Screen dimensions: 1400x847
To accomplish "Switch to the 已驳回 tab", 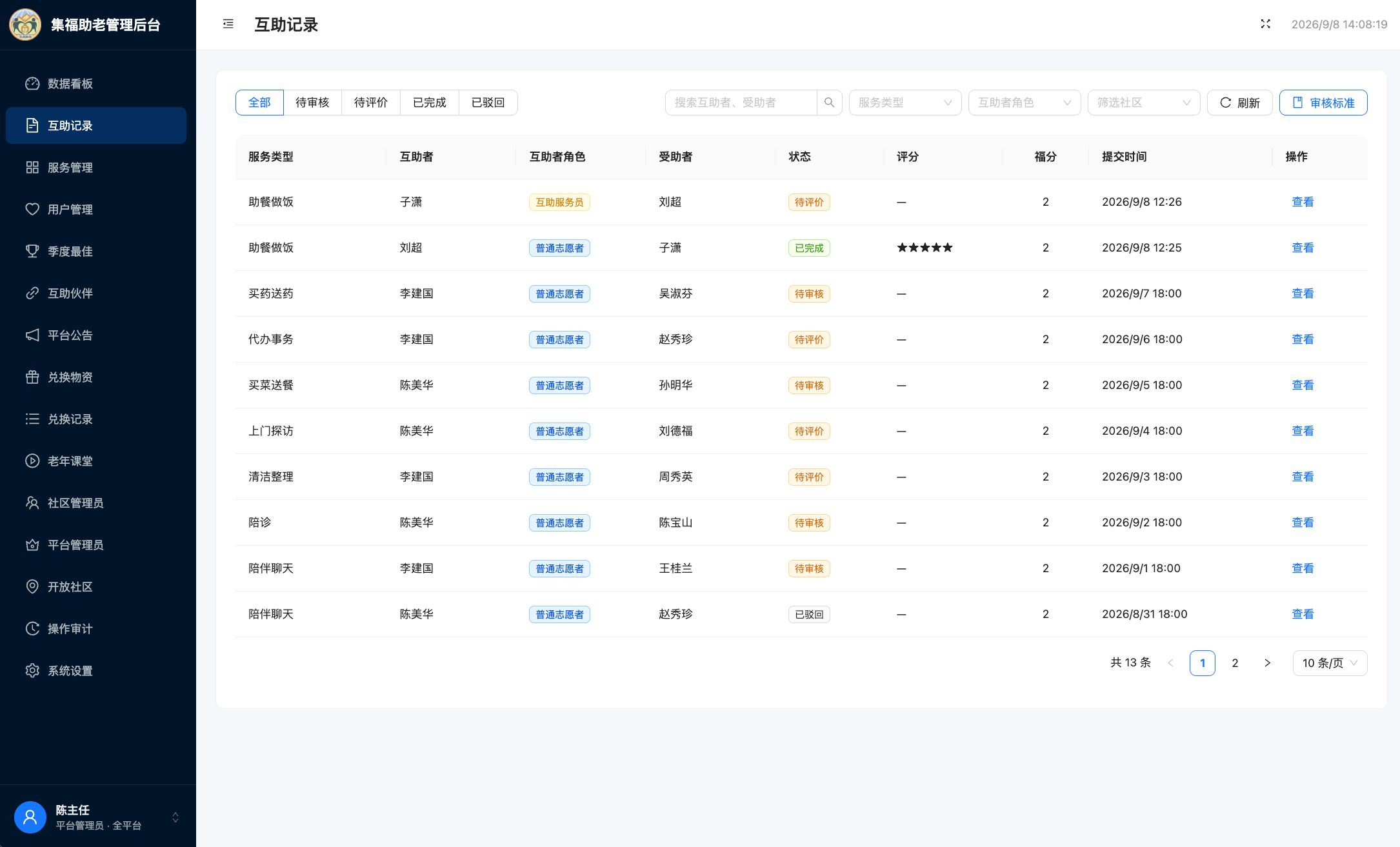I will coord(488,103).
